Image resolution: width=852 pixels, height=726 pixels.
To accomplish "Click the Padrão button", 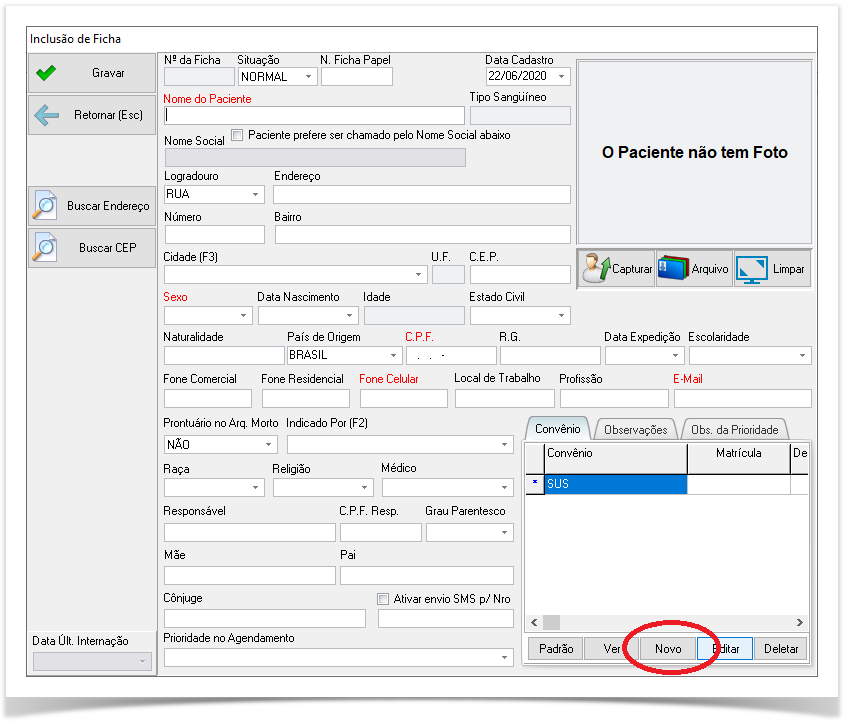I will (x=555, y=649).
